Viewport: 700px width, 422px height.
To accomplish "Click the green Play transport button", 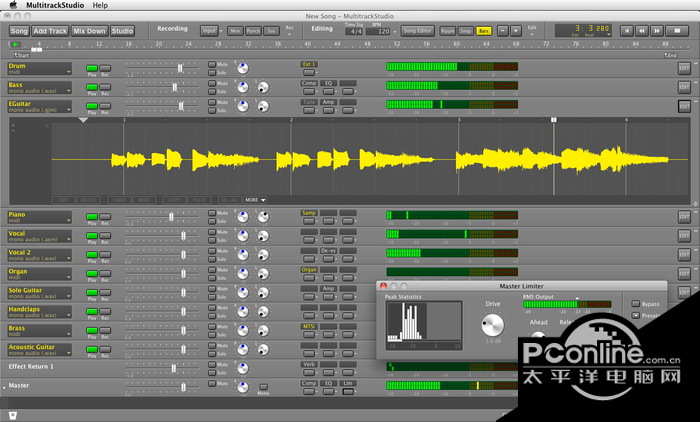I will coord(16,45).
